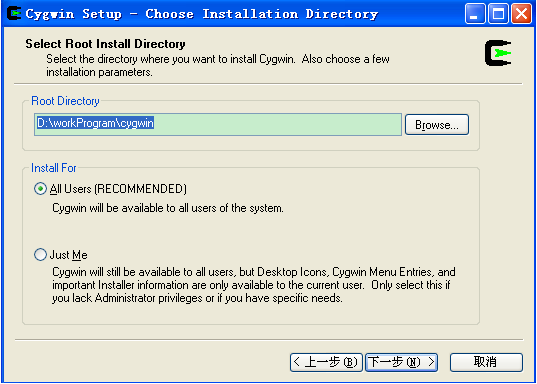Open the Browse... directory dialog

coord(437,125)
